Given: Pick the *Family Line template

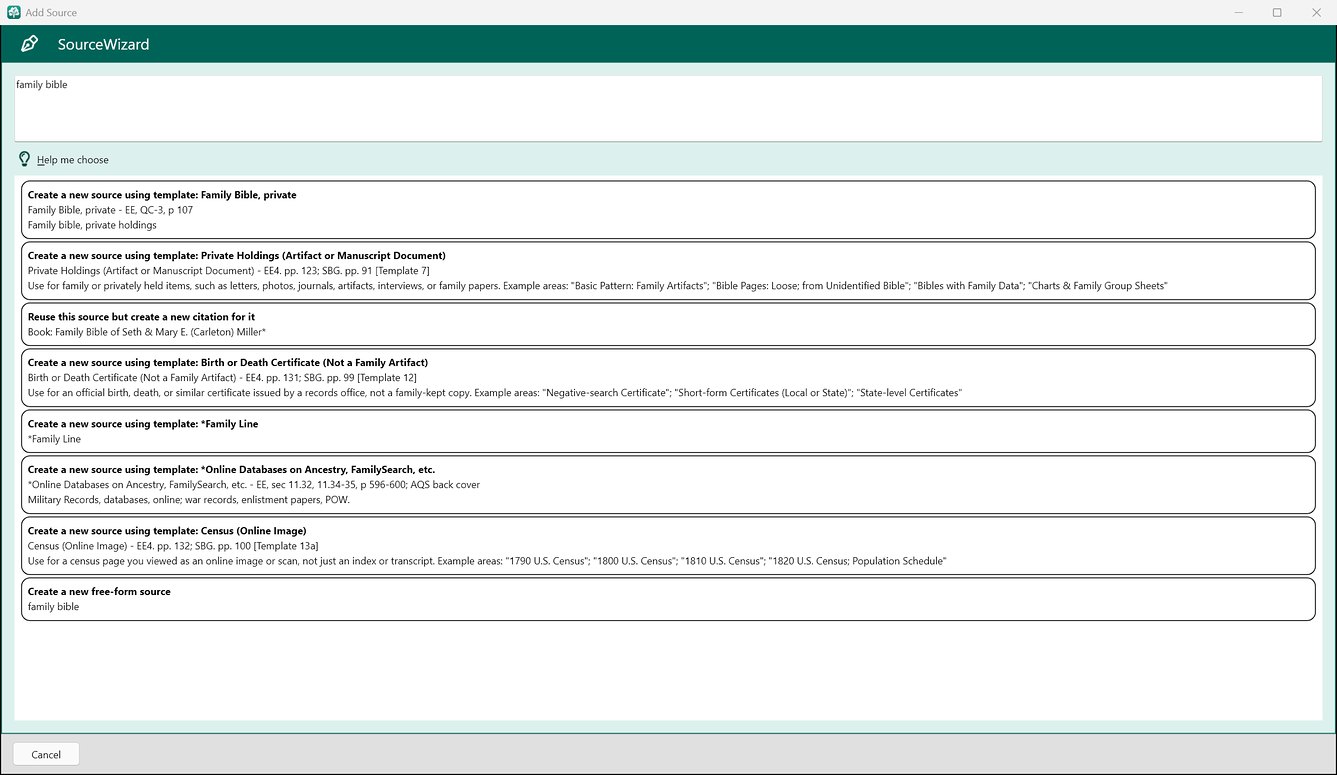Looking at the screenshot, I should click(668, 431).
